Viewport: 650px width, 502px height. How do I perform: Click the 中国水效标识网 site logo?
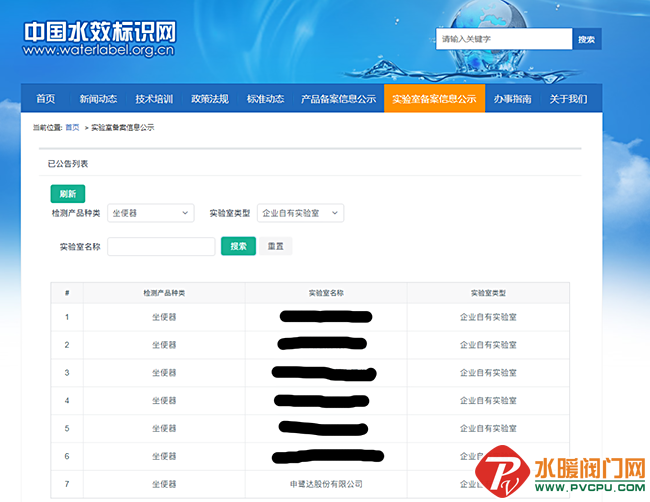[x=99, y=39]
